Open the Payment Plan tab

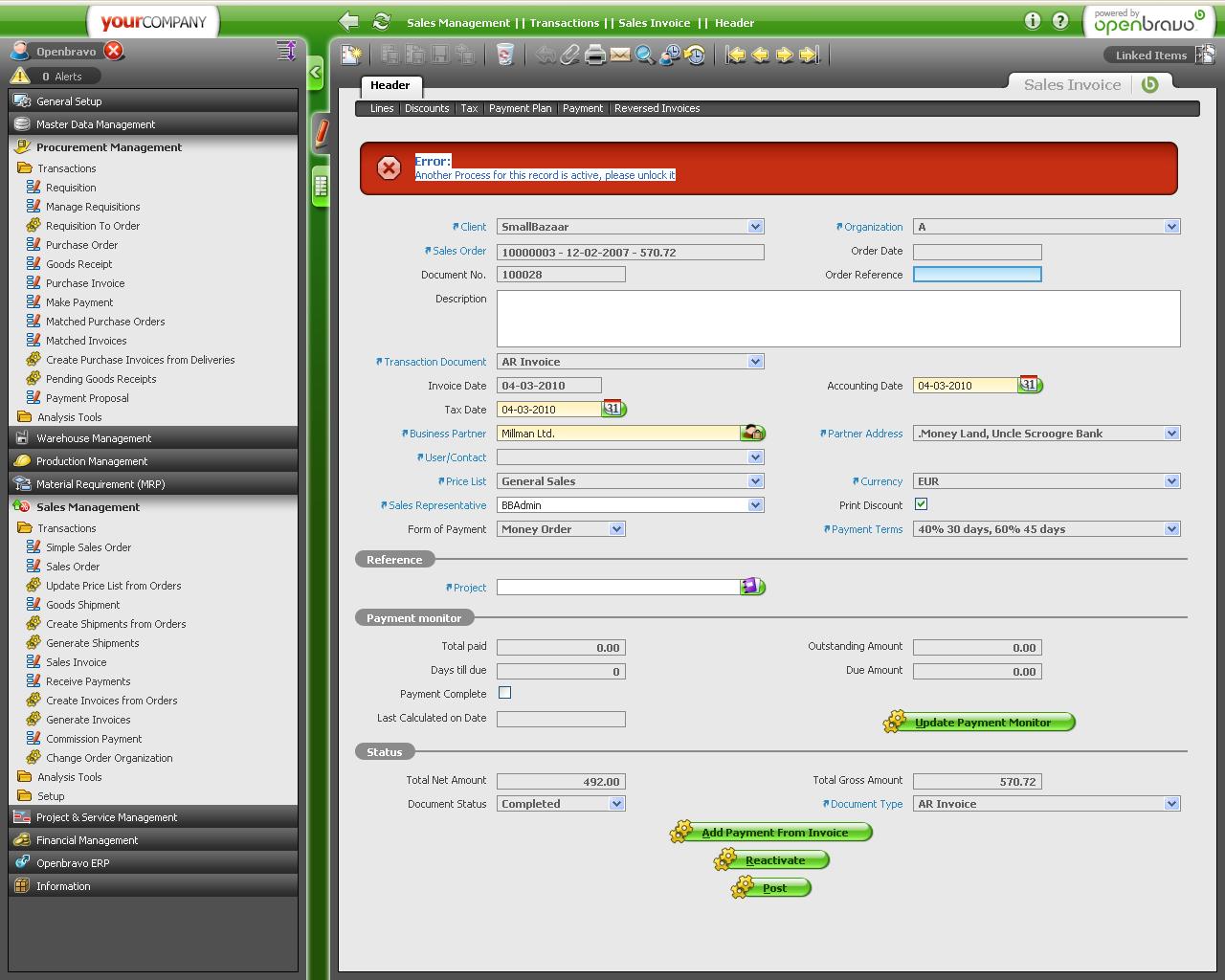click(520, 109)
